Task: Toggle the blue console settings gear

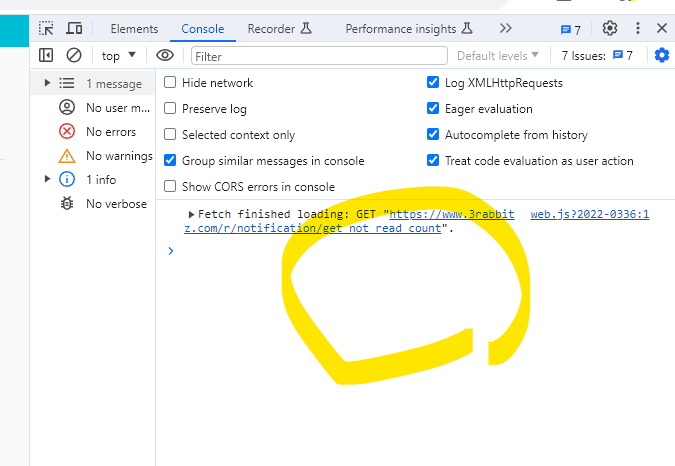Action: (x=662, y=56)
